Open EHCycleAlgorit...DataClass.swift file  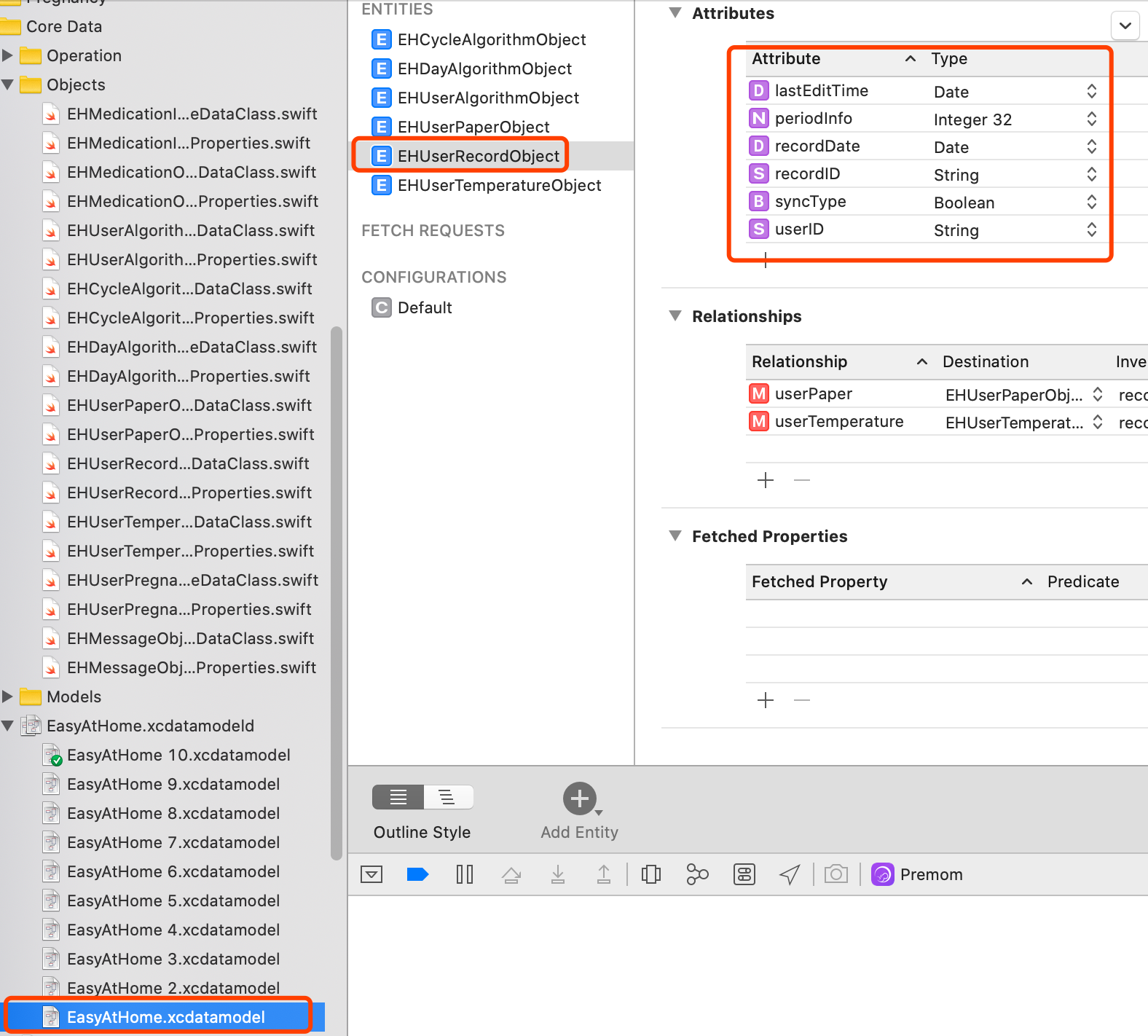[177, 289]
